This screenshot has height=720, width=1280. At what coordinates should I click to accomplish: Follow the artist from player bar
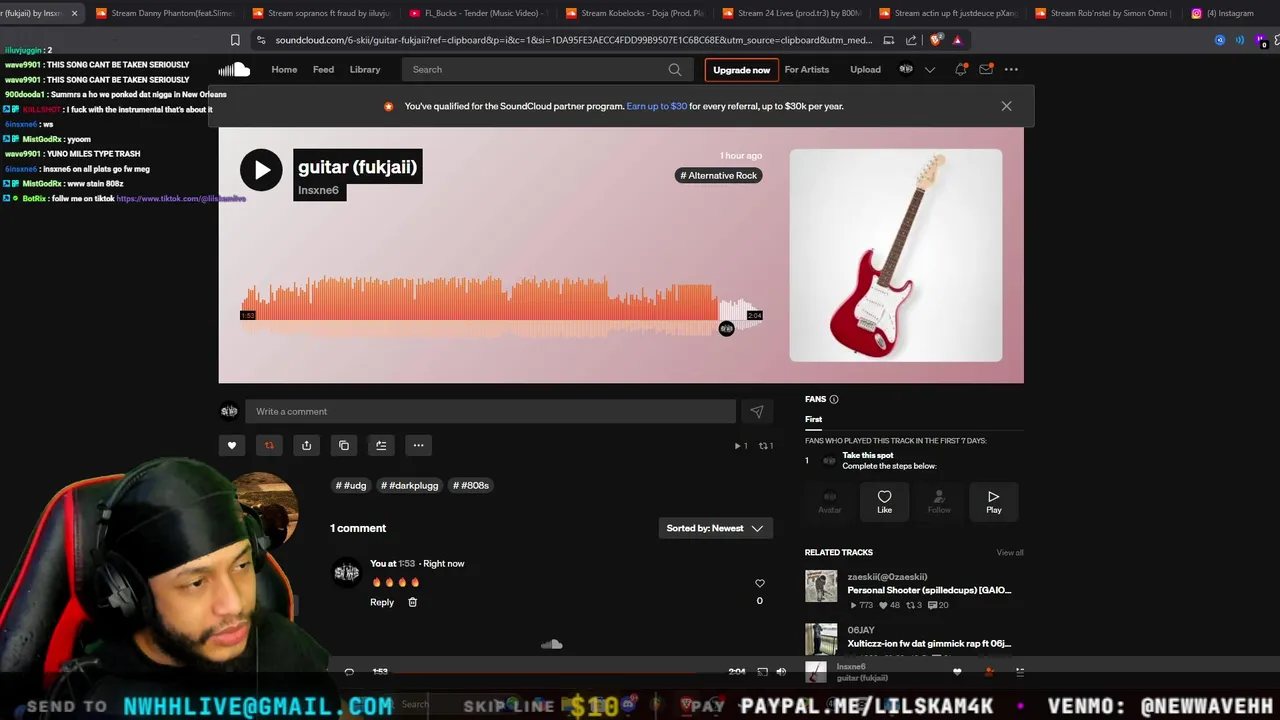989,672
